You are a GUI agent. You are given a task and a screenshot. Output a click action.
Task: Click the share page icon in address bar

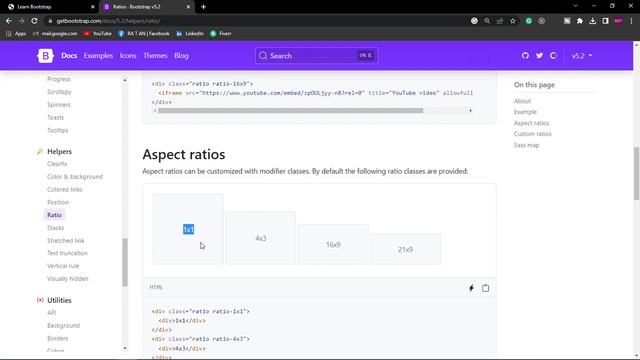(500, 21)
